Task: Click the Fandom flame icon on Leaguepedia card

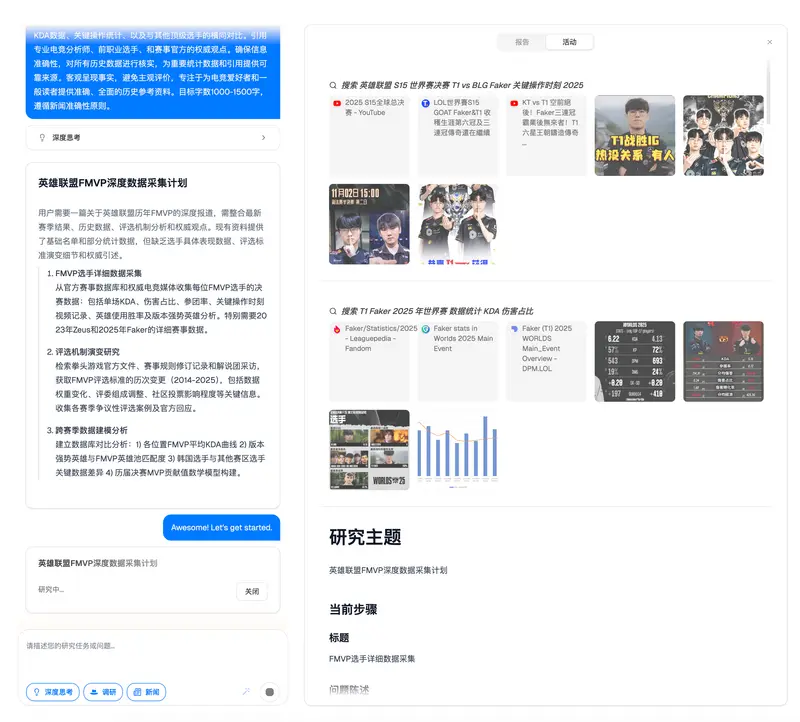Action: click(x=337, y=329)
